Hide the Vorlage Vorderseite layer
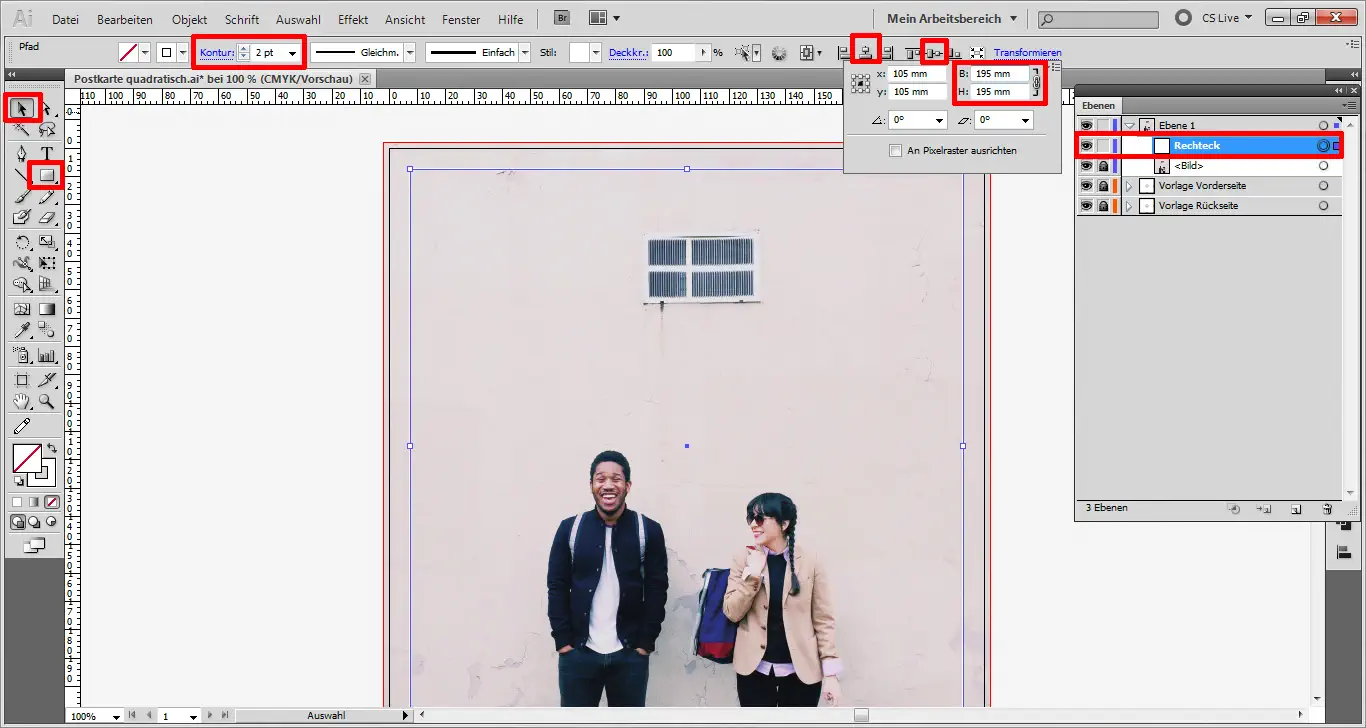 click(1086, 185)
